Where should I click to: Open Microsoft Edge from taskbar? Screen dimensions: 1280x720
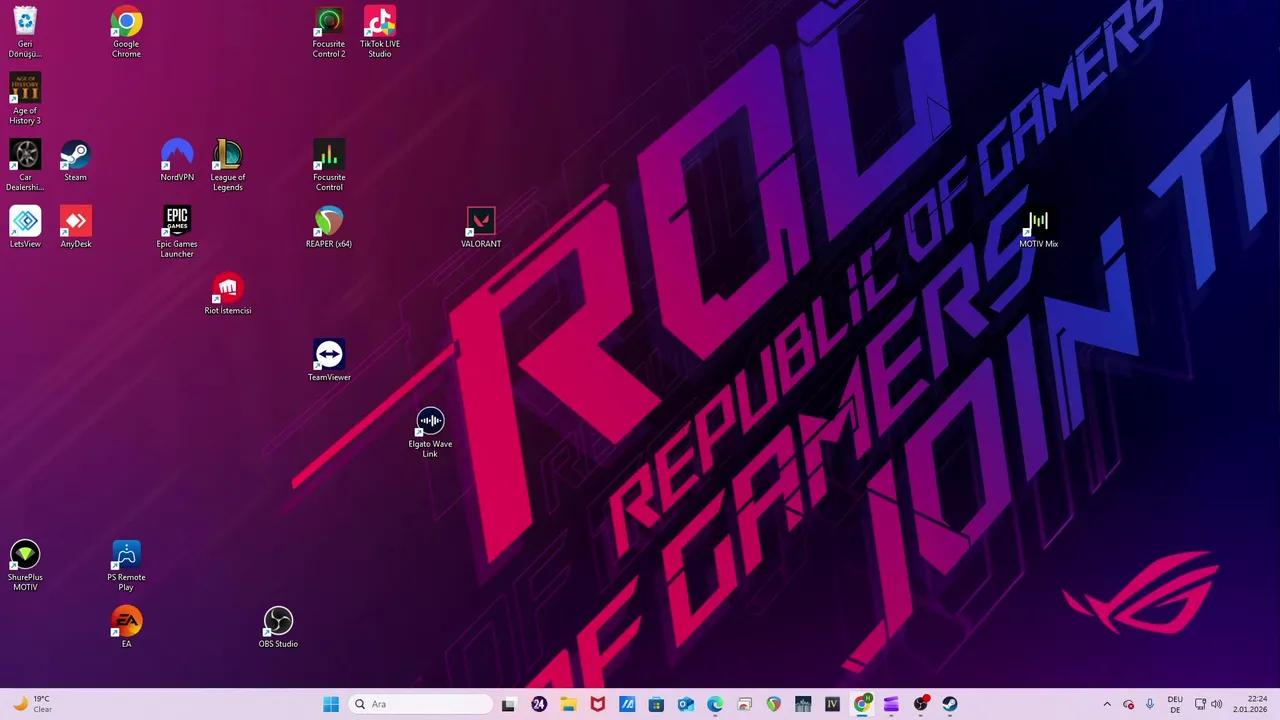(x=715, y=704)
